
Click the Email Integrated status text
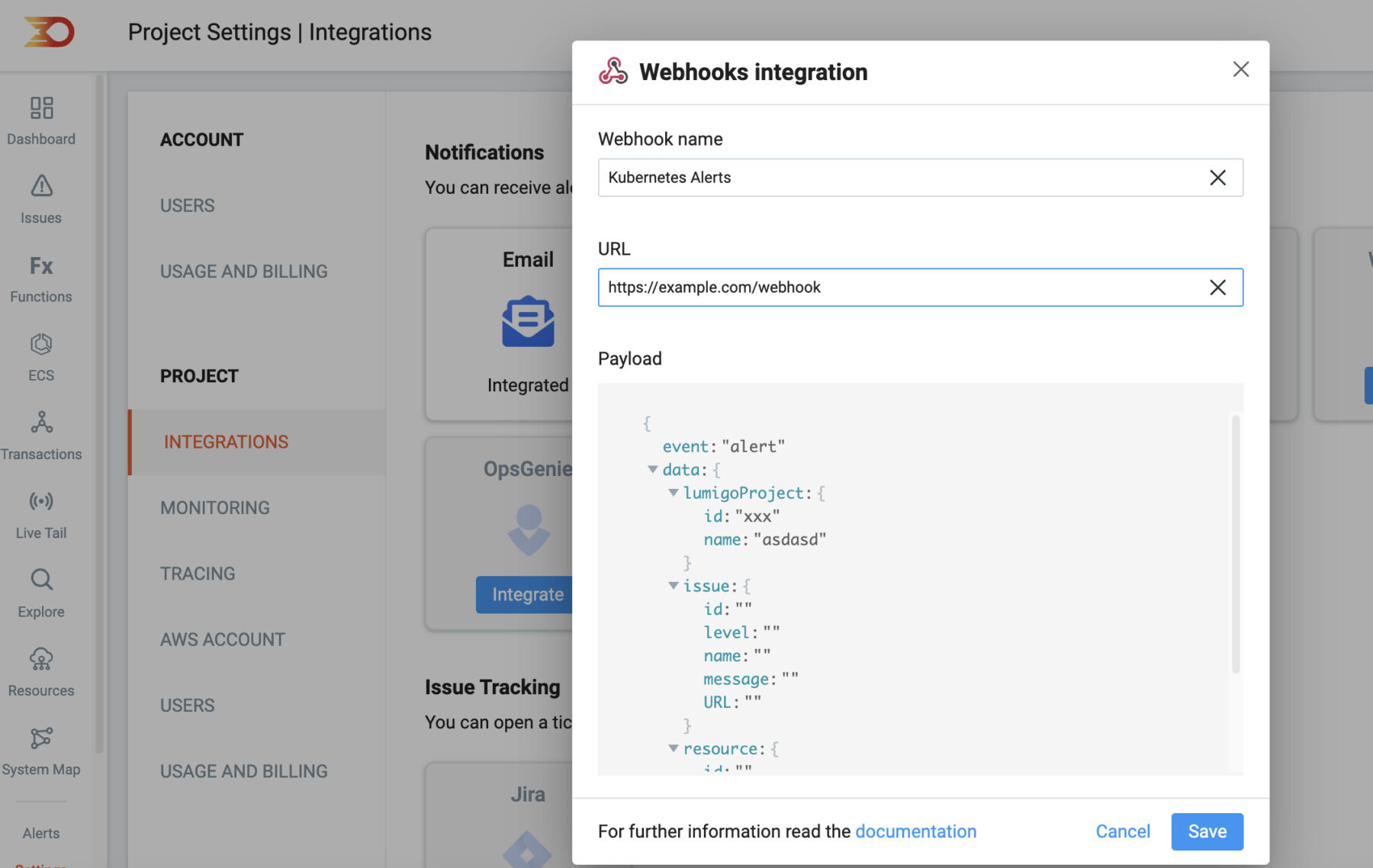click(x=528, y=385)
